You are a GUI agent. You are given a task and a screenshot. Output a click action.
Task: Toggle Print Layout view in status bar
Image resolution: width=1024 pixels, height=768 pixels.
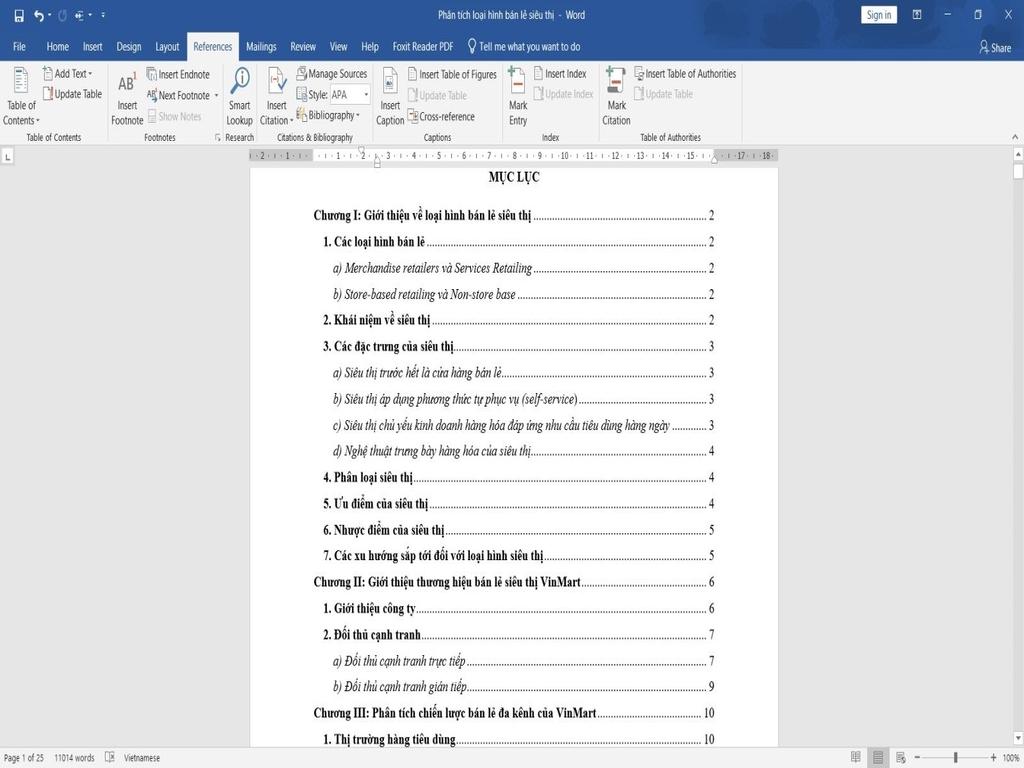[x=878, y=757]
